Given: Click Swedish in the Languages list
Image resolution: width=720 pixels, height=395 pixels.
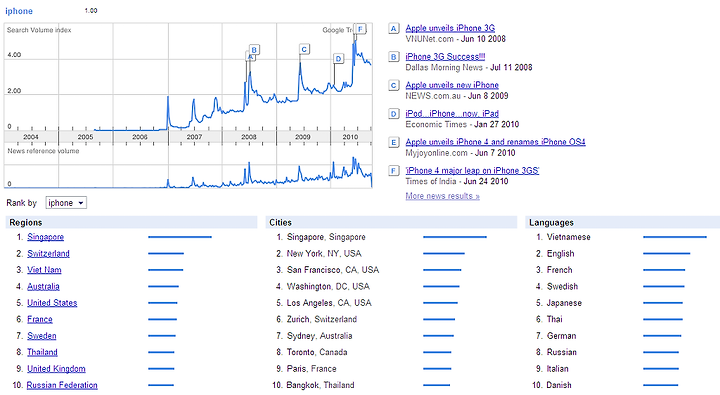Looking at the screenshot, I should point(562,287).
